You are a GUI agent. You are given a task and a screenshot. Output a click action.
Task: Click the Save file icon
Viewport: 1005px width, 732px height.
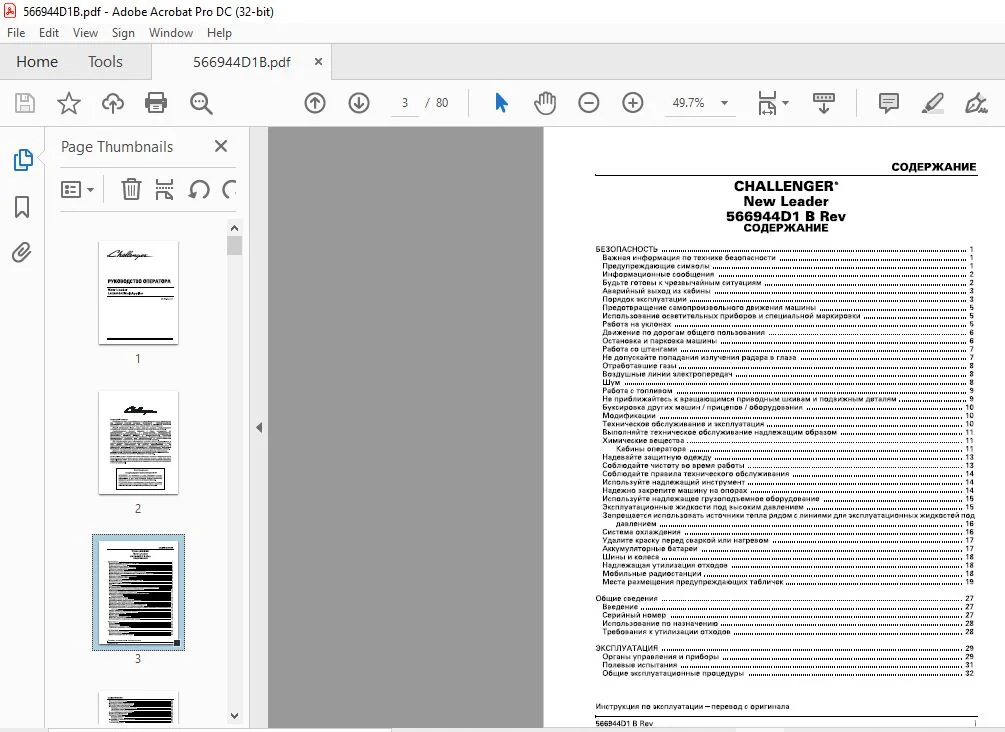tap(25, 103)
